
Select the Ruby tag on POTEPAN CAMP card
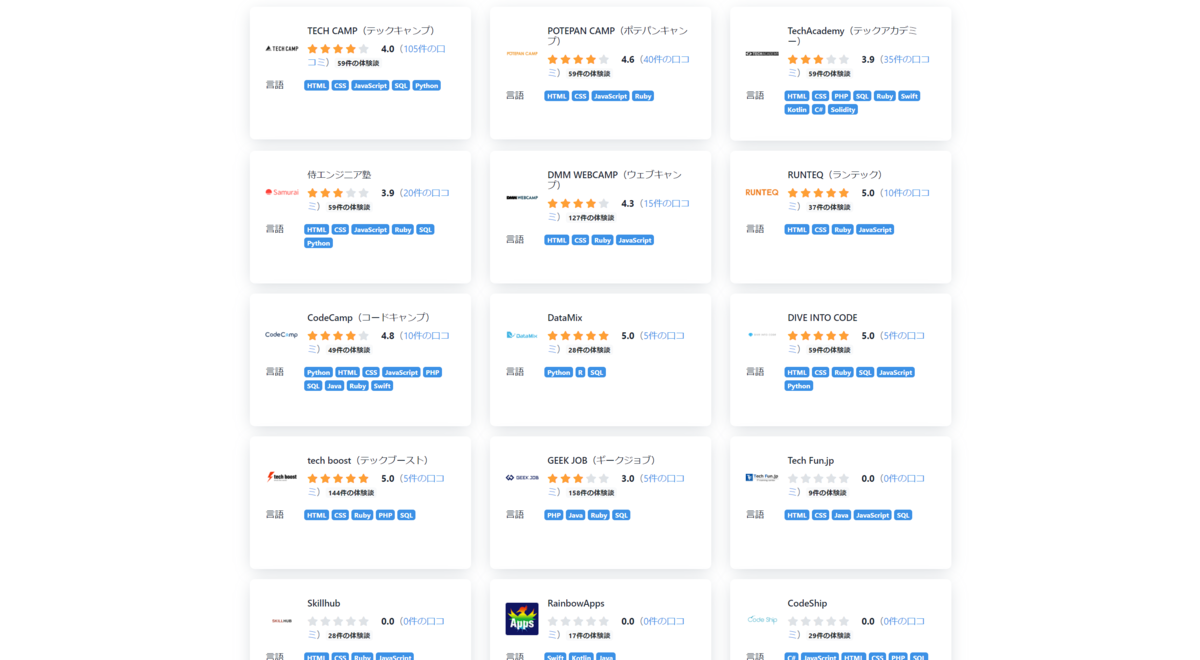pyautogui.click(x=643, y=97)
